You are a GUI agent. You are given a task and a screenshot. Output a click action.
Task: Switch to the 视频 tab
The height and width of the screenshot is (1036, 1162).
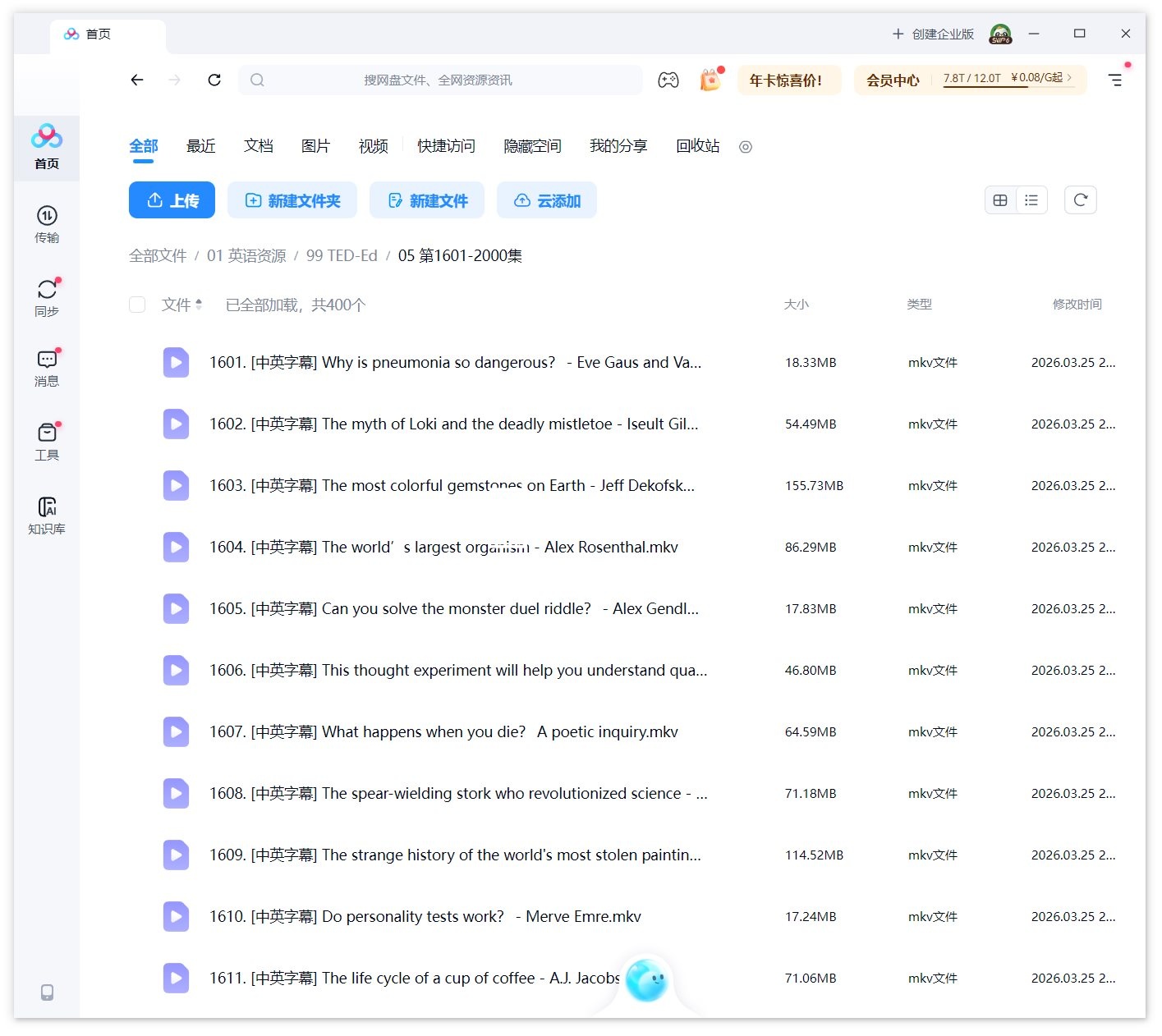(x=373, y=146)
